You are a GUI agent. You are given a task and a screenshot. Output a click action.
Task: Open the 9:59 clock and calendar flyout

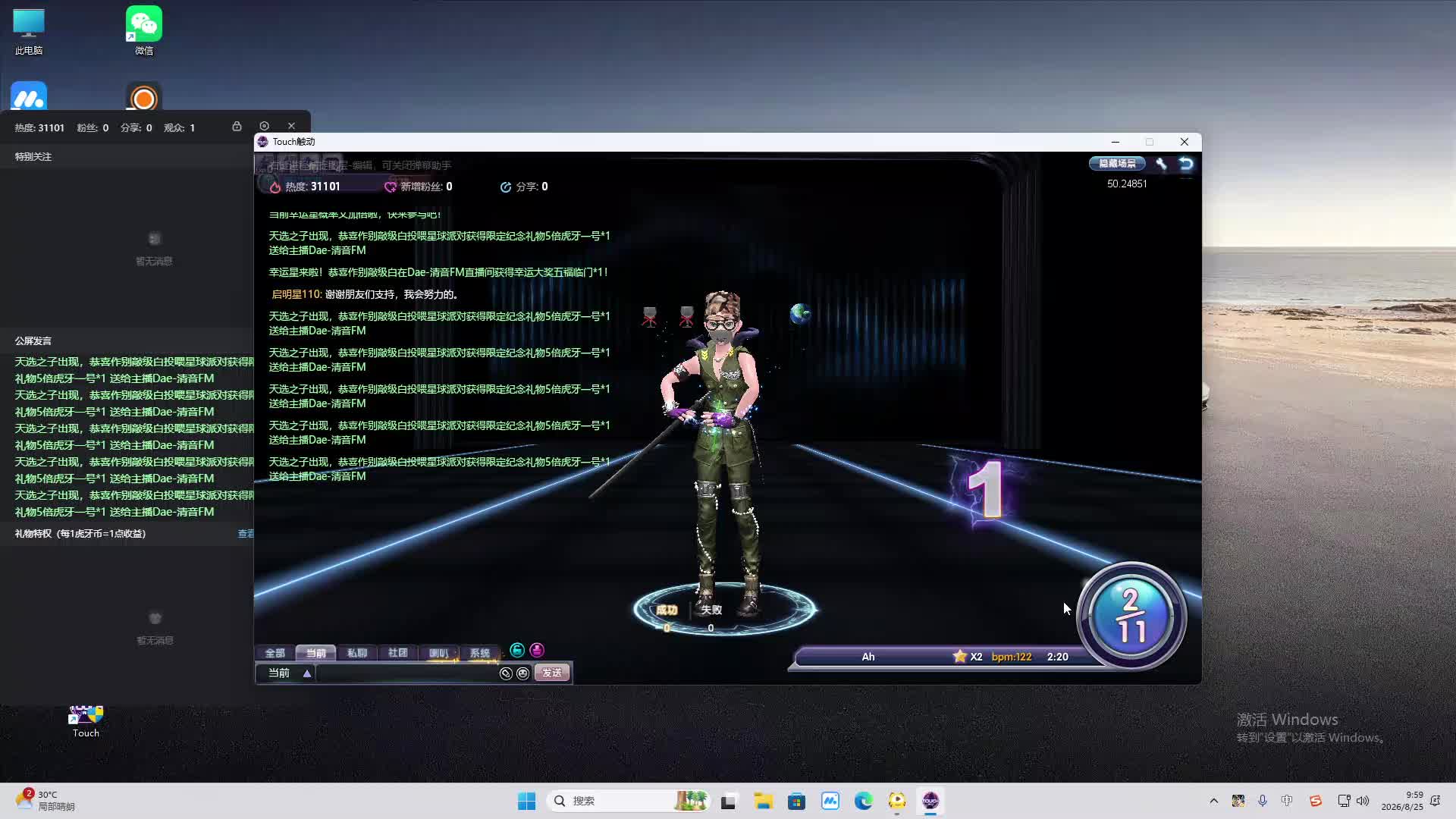click(1402, 801)
